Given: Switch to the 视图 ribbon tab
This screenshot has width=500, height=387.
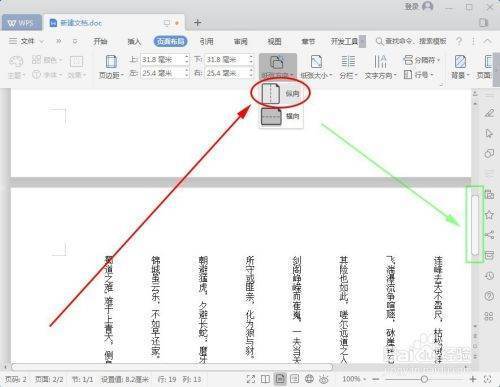Looking at the screenshot, I should pos(274,41).
